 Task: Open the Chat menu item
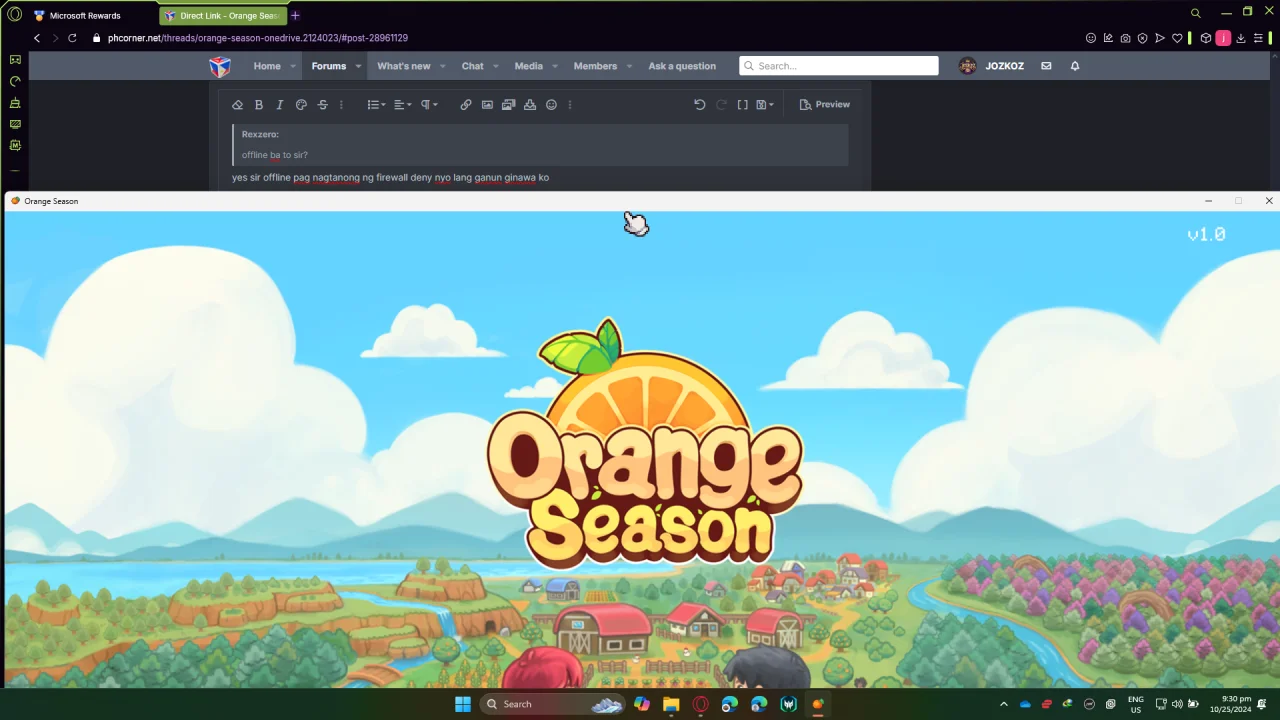click(473, 66)
